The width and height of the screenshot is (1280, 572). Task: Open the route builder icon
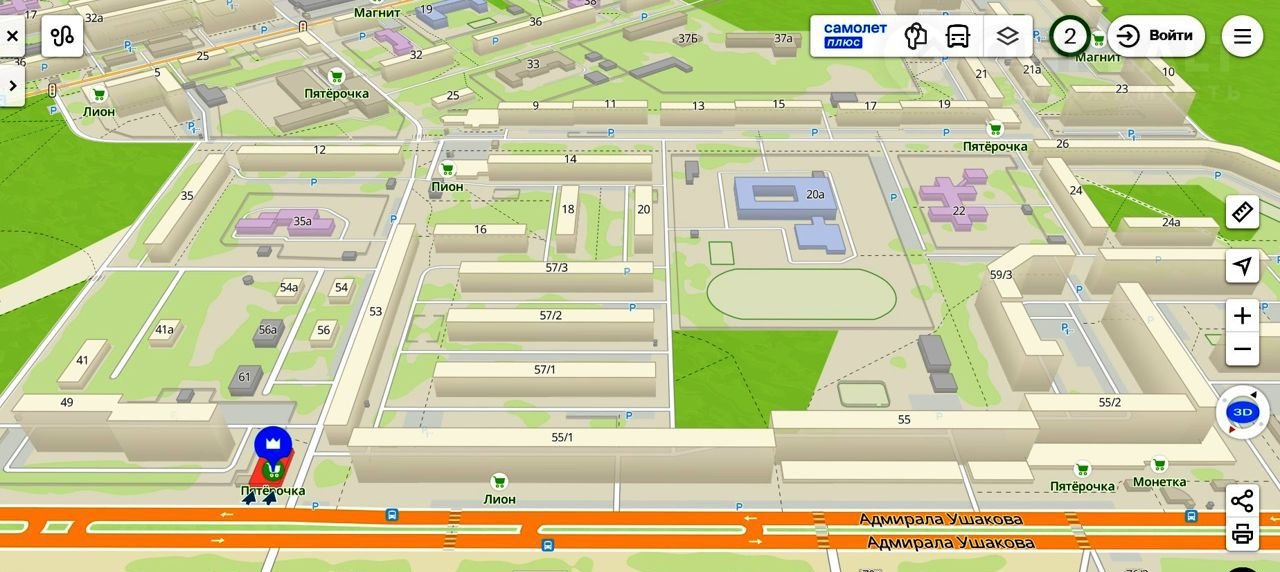tap(62, 36)
